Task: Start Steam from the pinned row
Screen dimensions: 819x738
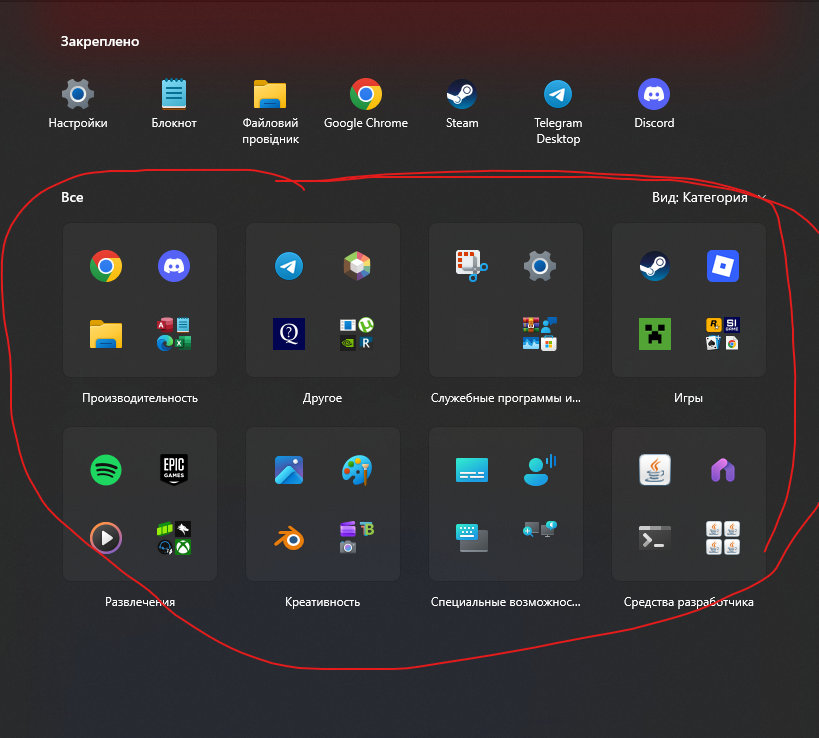Action: 462,103
